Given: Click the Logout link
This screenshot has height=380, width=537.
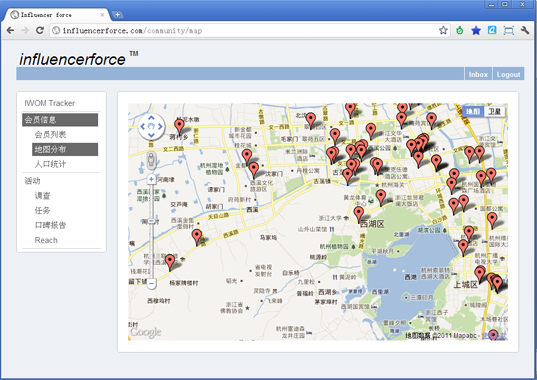Looking at the screenshot, I should 508,74.
